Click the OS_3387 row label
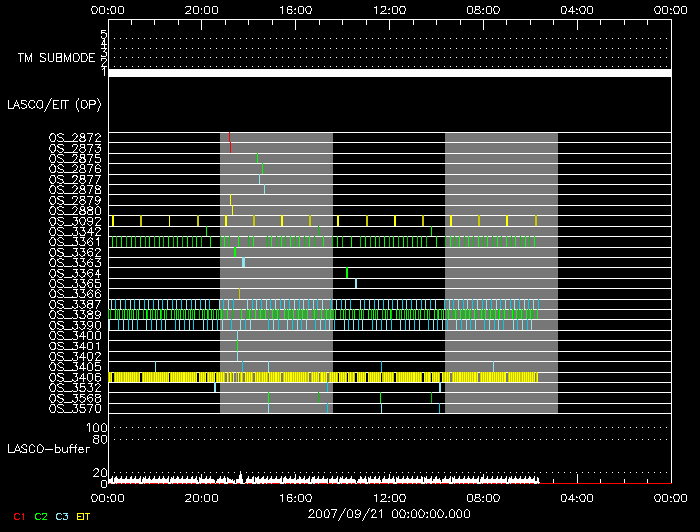The width and height of the screenshot is (700, 532). 75,304
